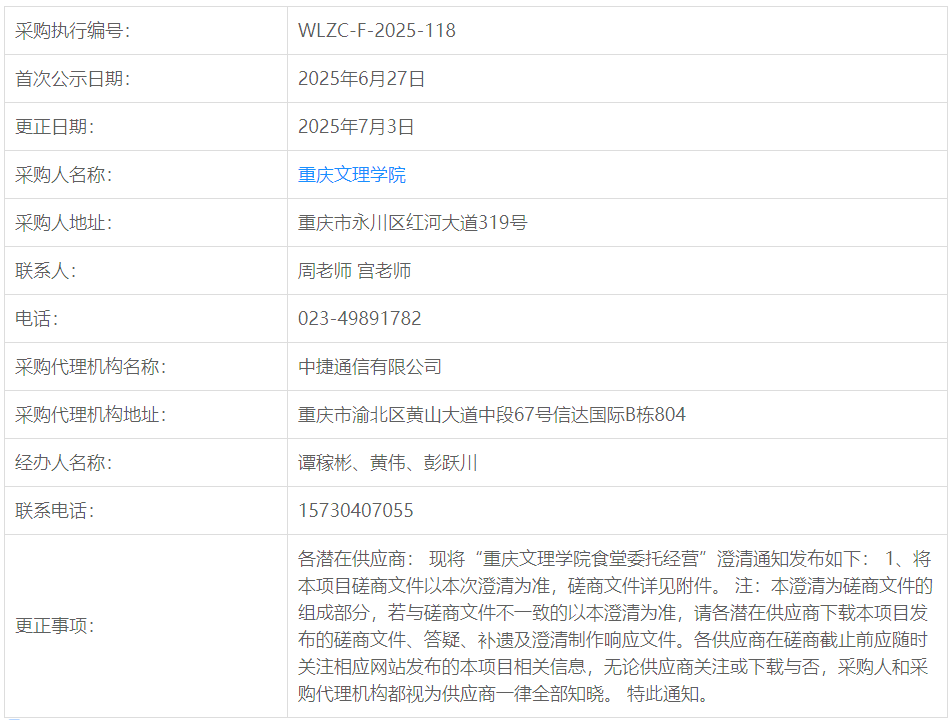
Task: Click the first publication date 2025年6月27日
Action: [361, 79]
